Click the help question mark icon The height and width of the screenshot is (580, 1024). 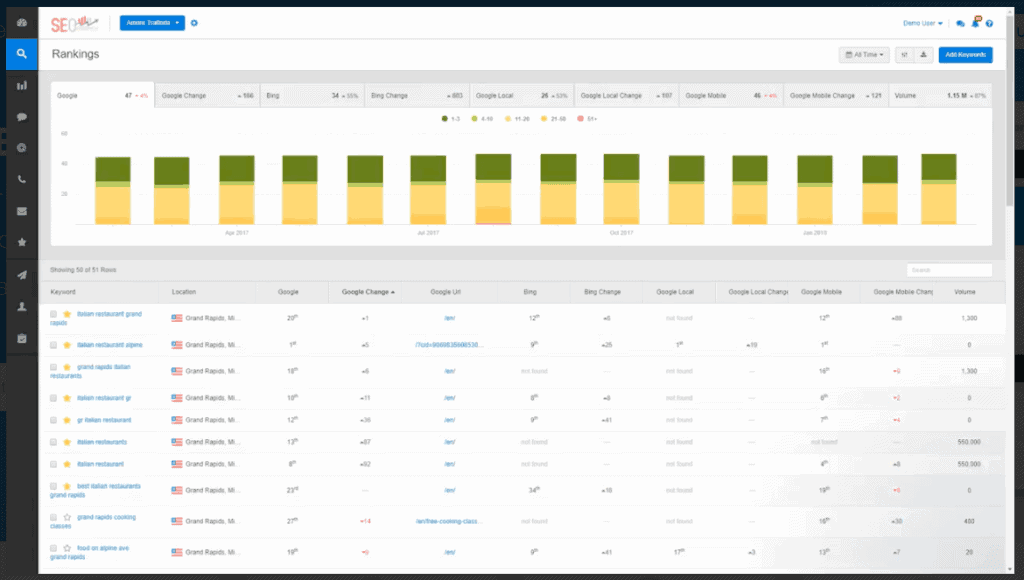click(989, 24)
